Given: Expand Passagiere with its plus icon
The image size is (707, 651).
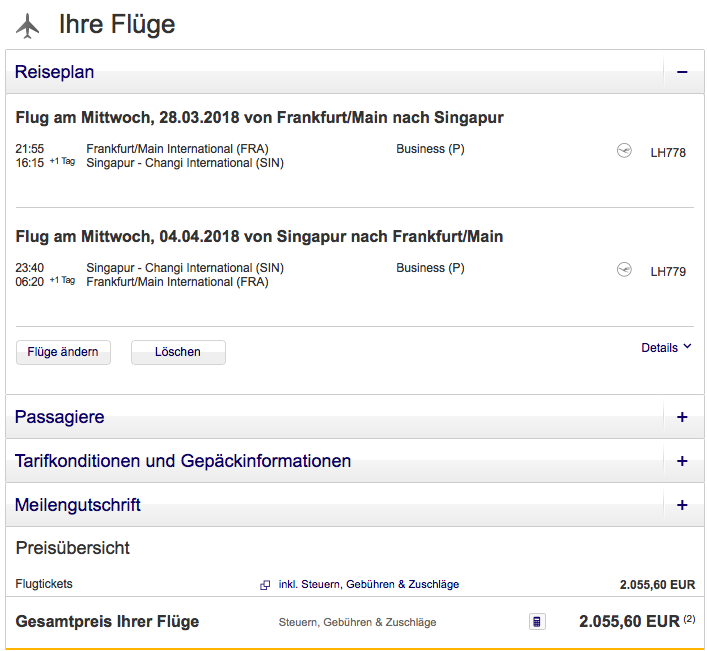Looking at the screenshot, I should point(682,417).
